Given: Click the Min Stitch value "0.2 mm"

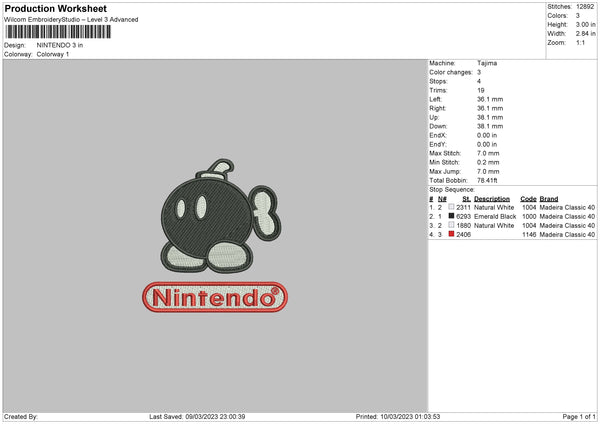Looking at the screenshot, I should [488, 162].
